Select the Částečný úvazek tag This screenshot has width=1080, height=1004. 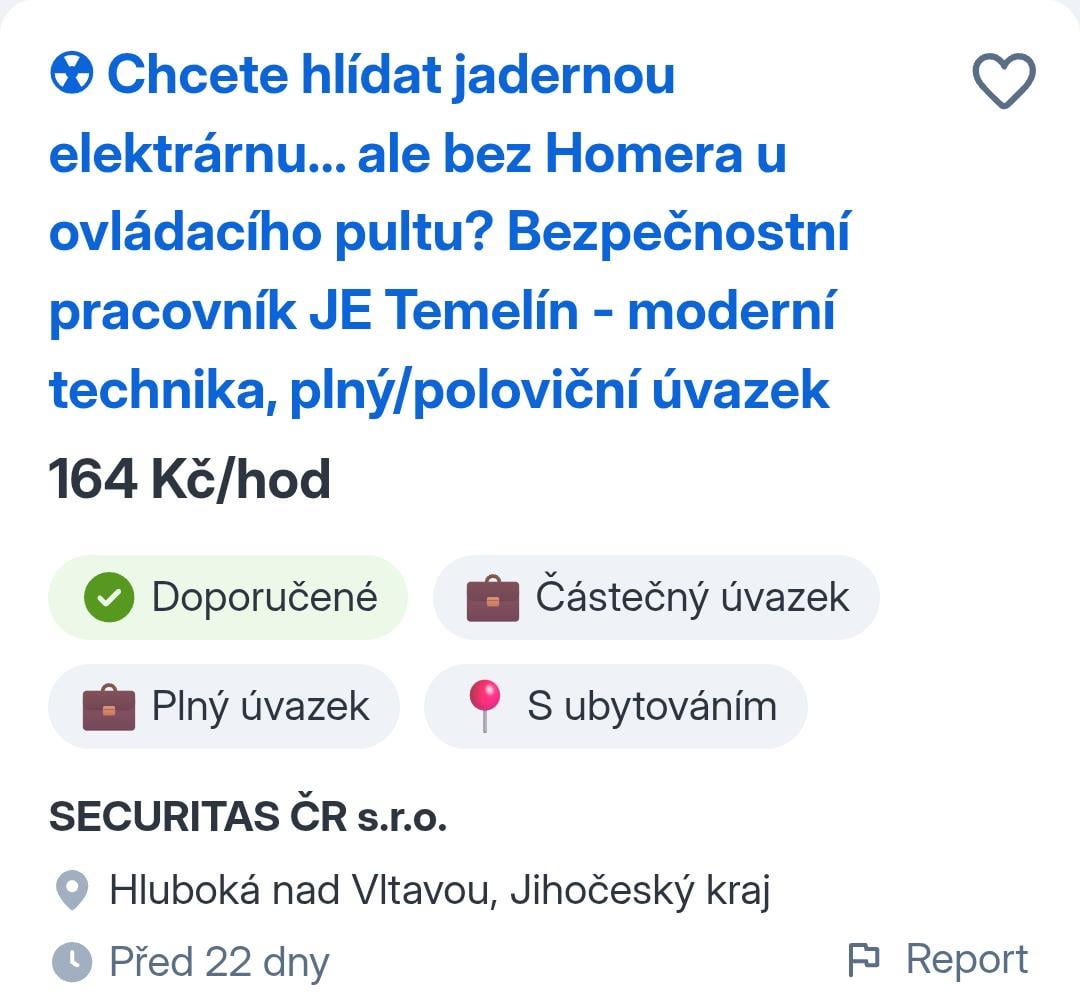coord(655,597)
